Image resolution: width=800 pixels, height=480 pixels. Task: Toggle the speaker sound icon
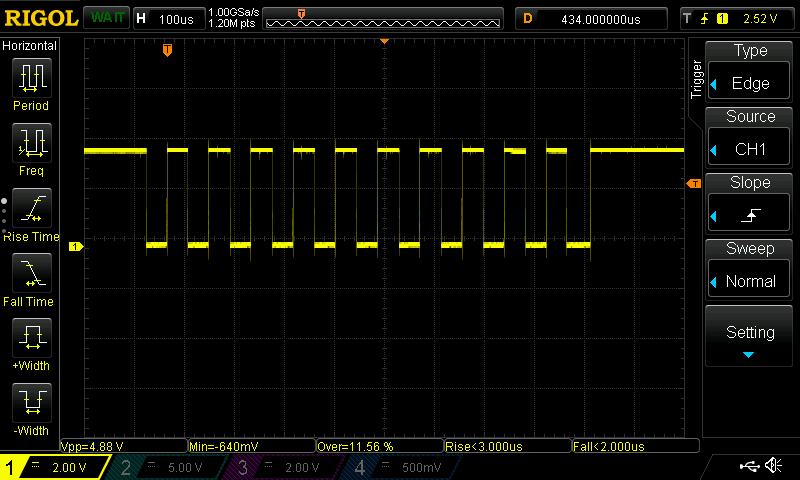(x=773, y=466)
